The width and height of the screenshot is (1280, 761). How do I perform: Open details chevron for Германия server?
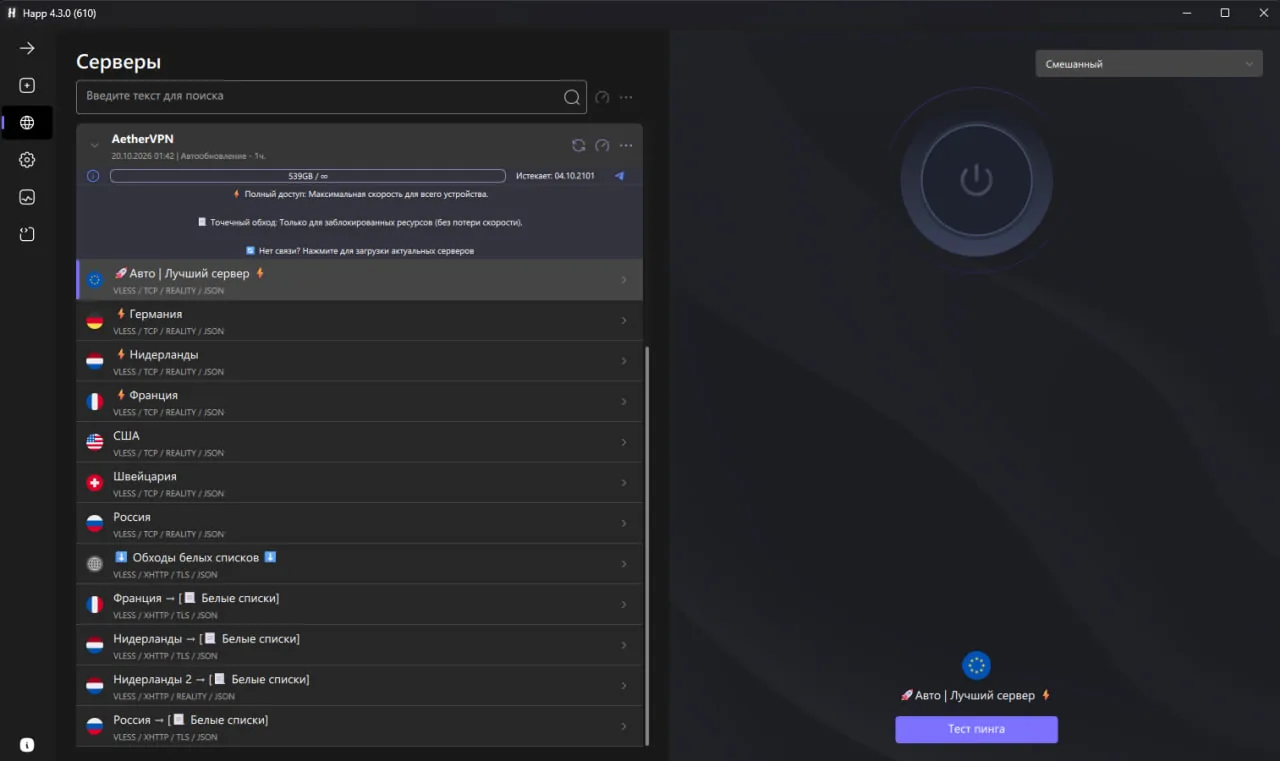point(624,321)
